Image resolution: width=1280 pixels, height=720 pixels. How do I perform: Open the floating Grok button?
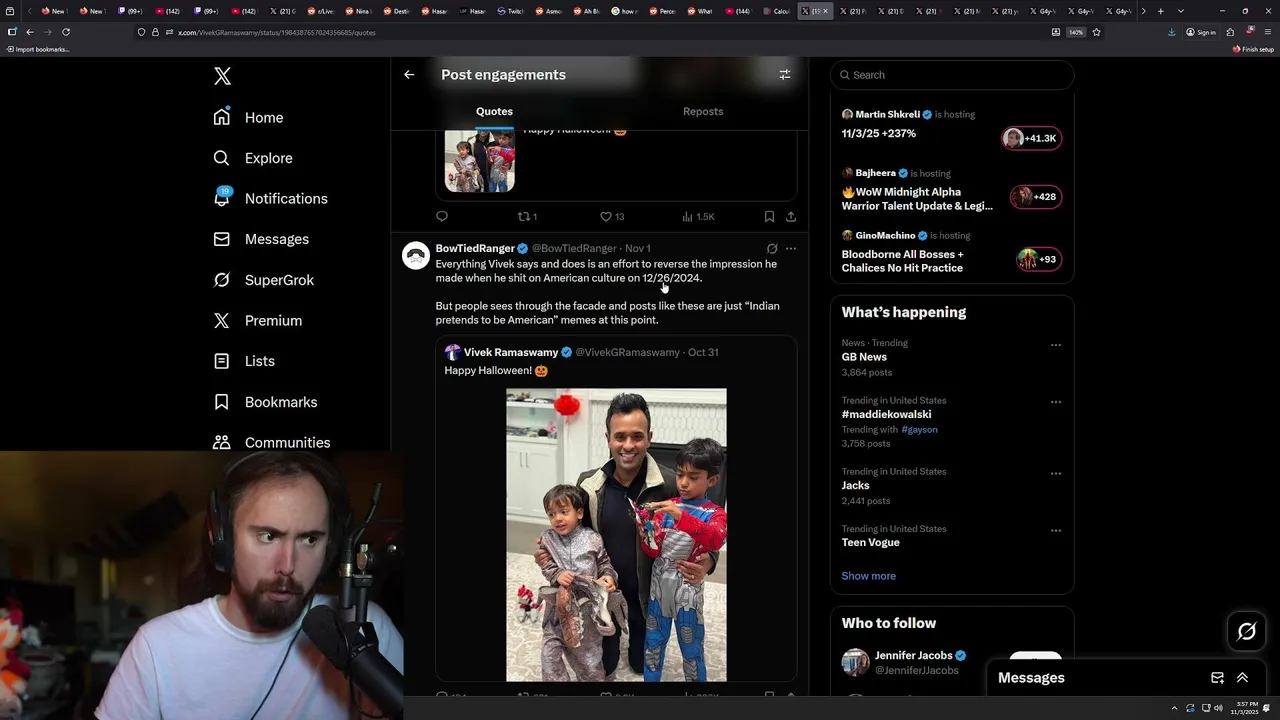coord(1246,631)
